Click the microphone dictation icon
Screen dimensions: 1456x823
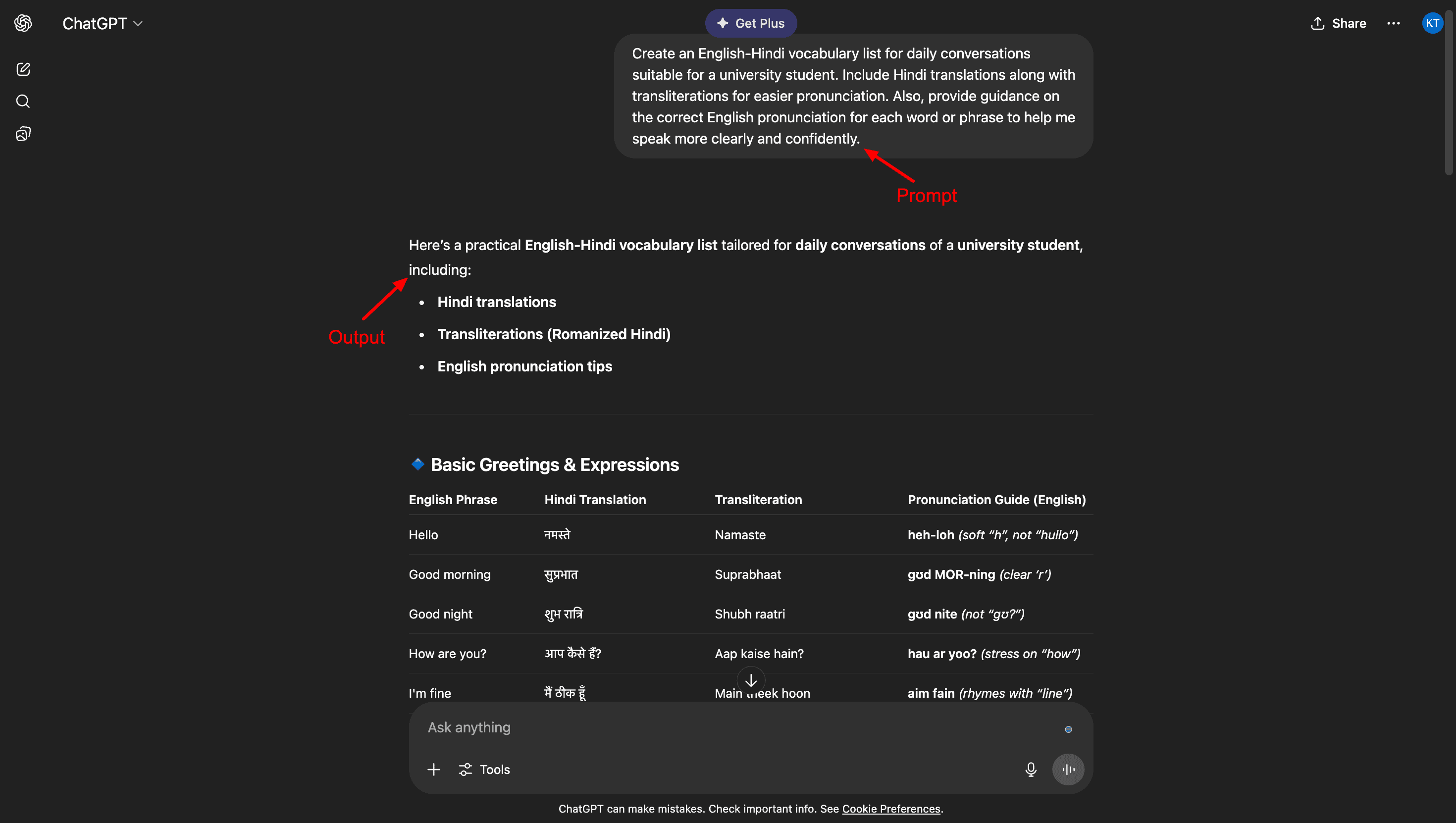click(x=1031, y=770)
